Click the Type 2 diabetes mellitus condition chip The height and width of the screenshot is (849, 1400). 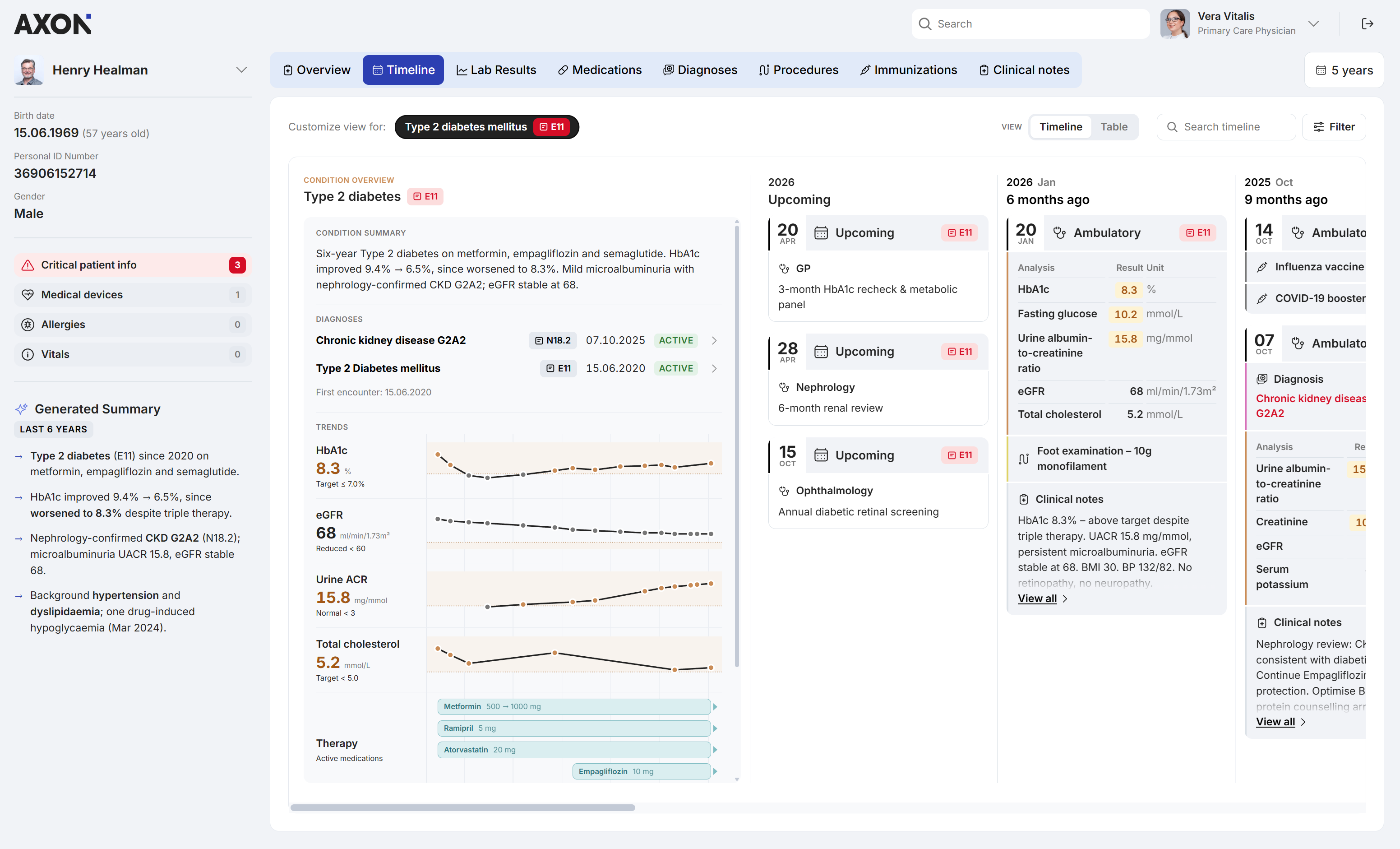(x=487, y=127)
